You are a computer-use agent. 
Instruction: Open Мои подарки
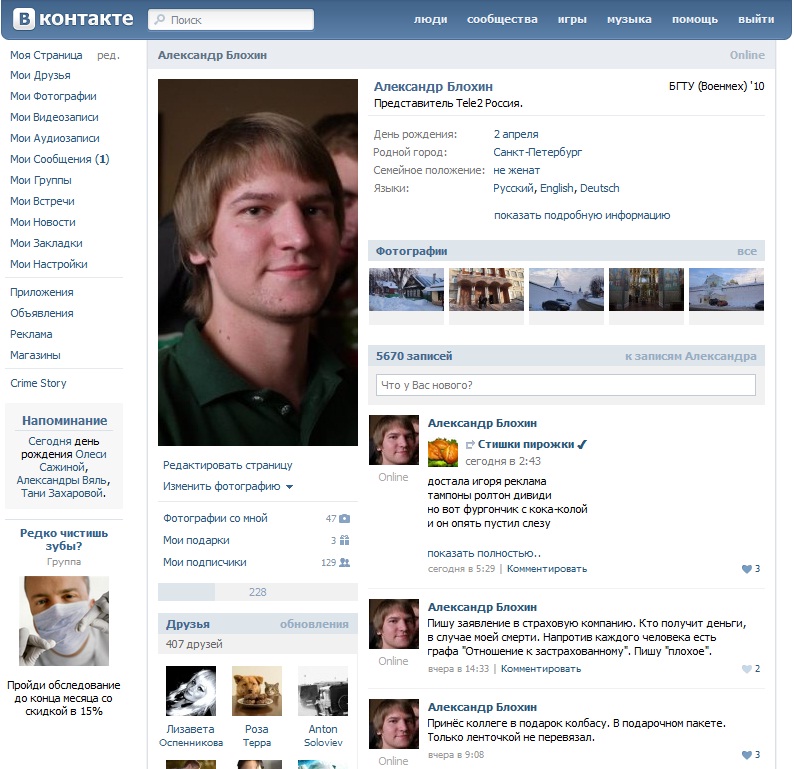[x=196, y=540]
